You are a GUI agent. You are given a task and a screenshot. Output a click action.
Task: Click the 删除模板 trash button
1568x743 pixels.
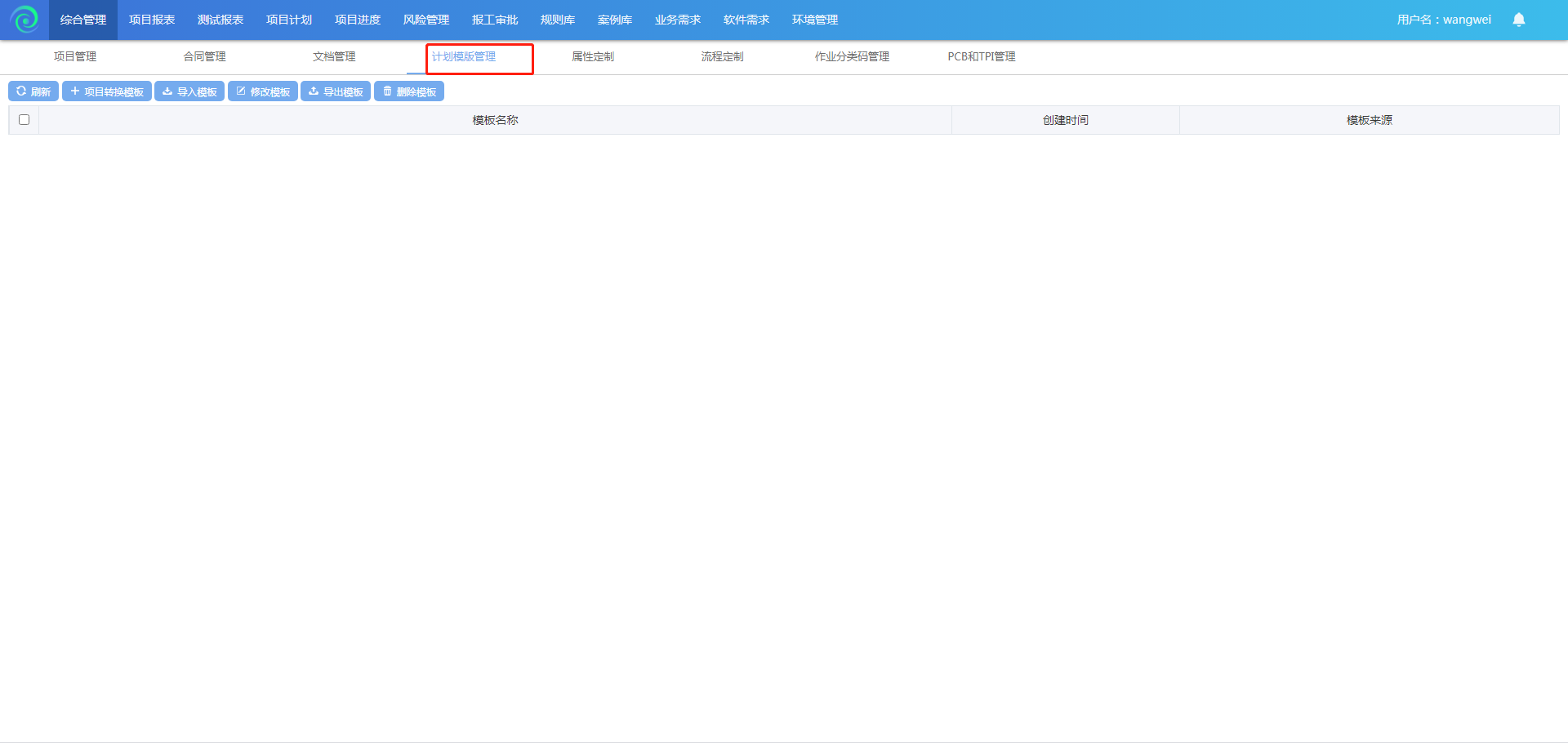409,91
